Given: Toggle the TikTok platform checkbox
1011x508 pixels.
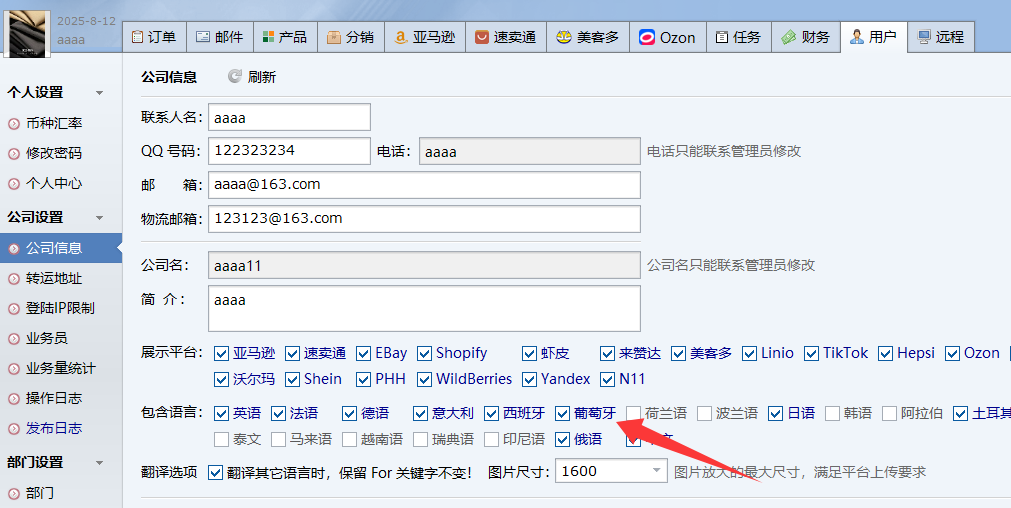Looking at the screenshot, I should [811, 353].
